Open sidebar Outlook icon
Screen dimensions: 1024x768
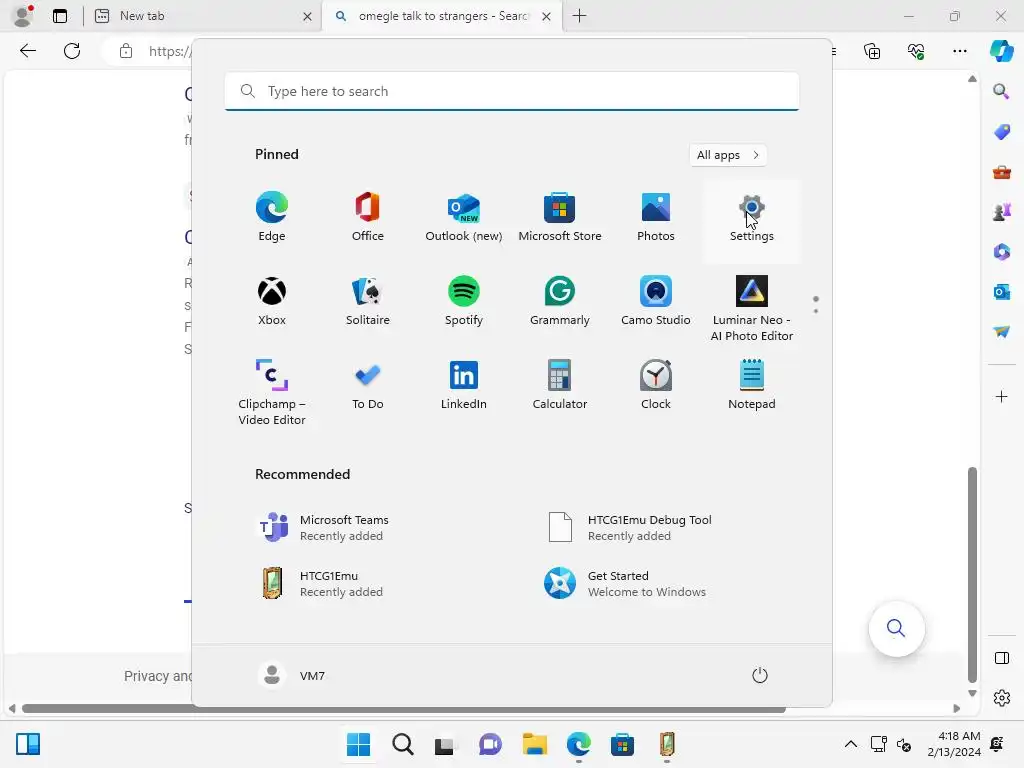1001,292
